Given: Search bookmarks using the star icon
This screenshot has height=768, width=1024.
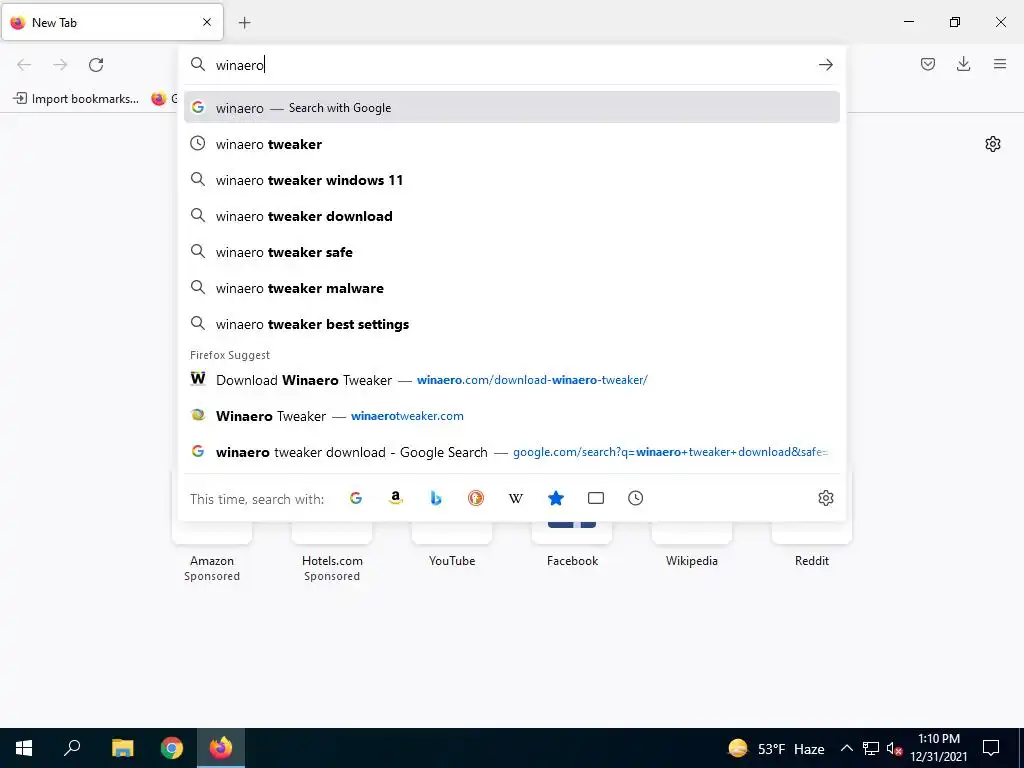Looking at the screenshot, I should point(556,498).
